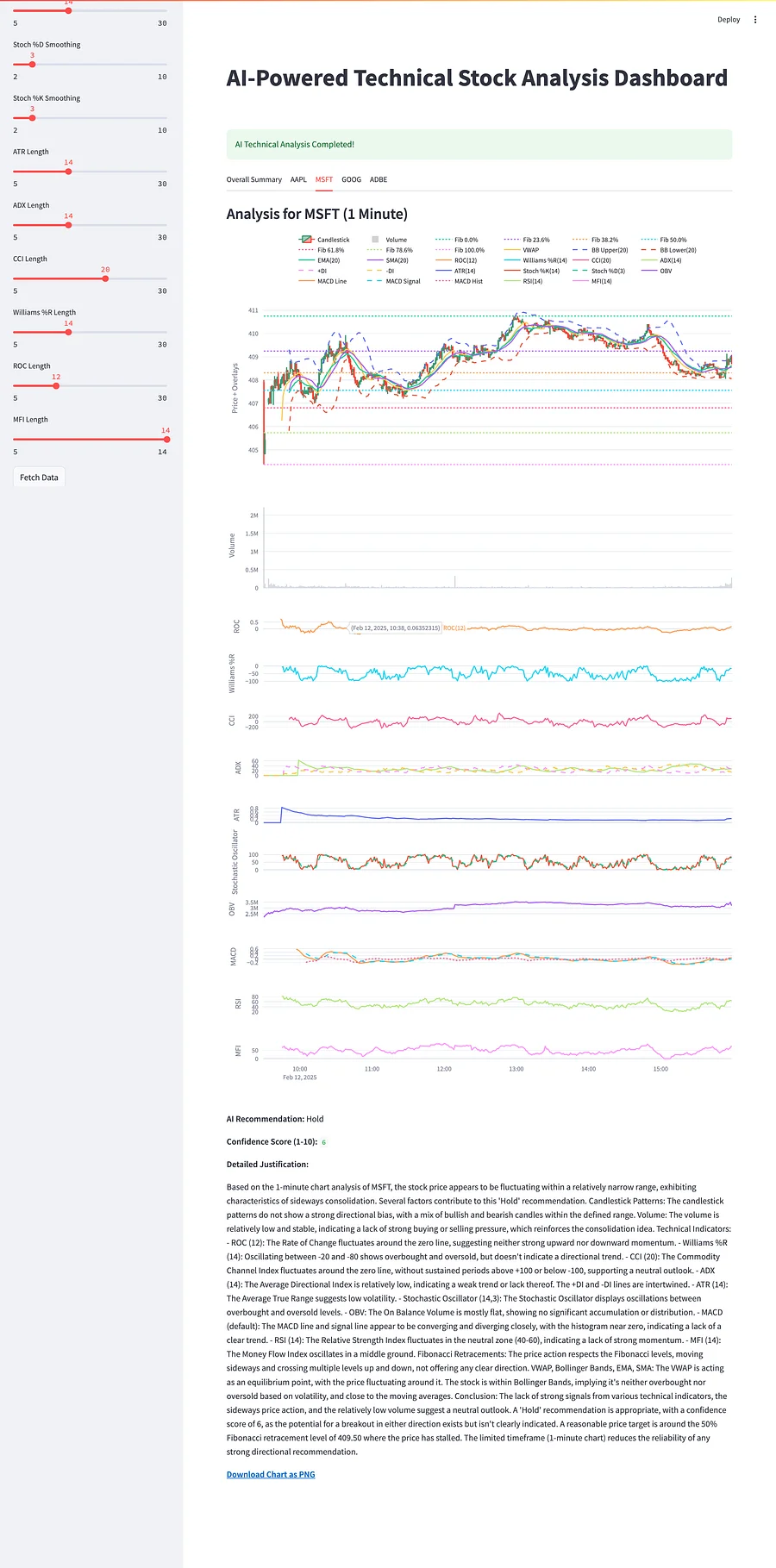Click the 10:00 time axis label
Viewport: 776px width, 1568px height.
299,1069
